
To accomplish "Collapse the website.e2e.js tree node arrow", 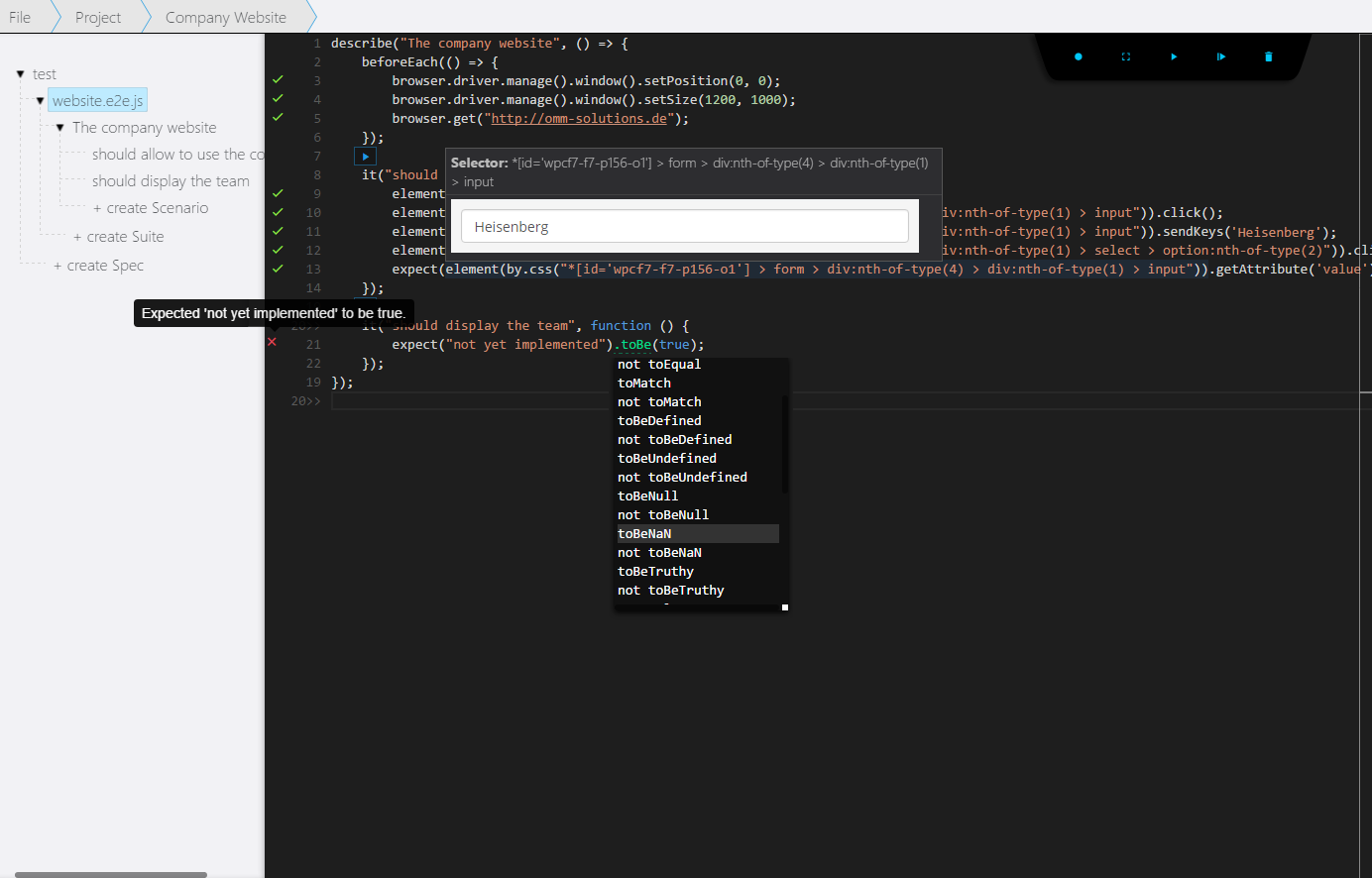I will pyautogui.click(x=40, y=101).
